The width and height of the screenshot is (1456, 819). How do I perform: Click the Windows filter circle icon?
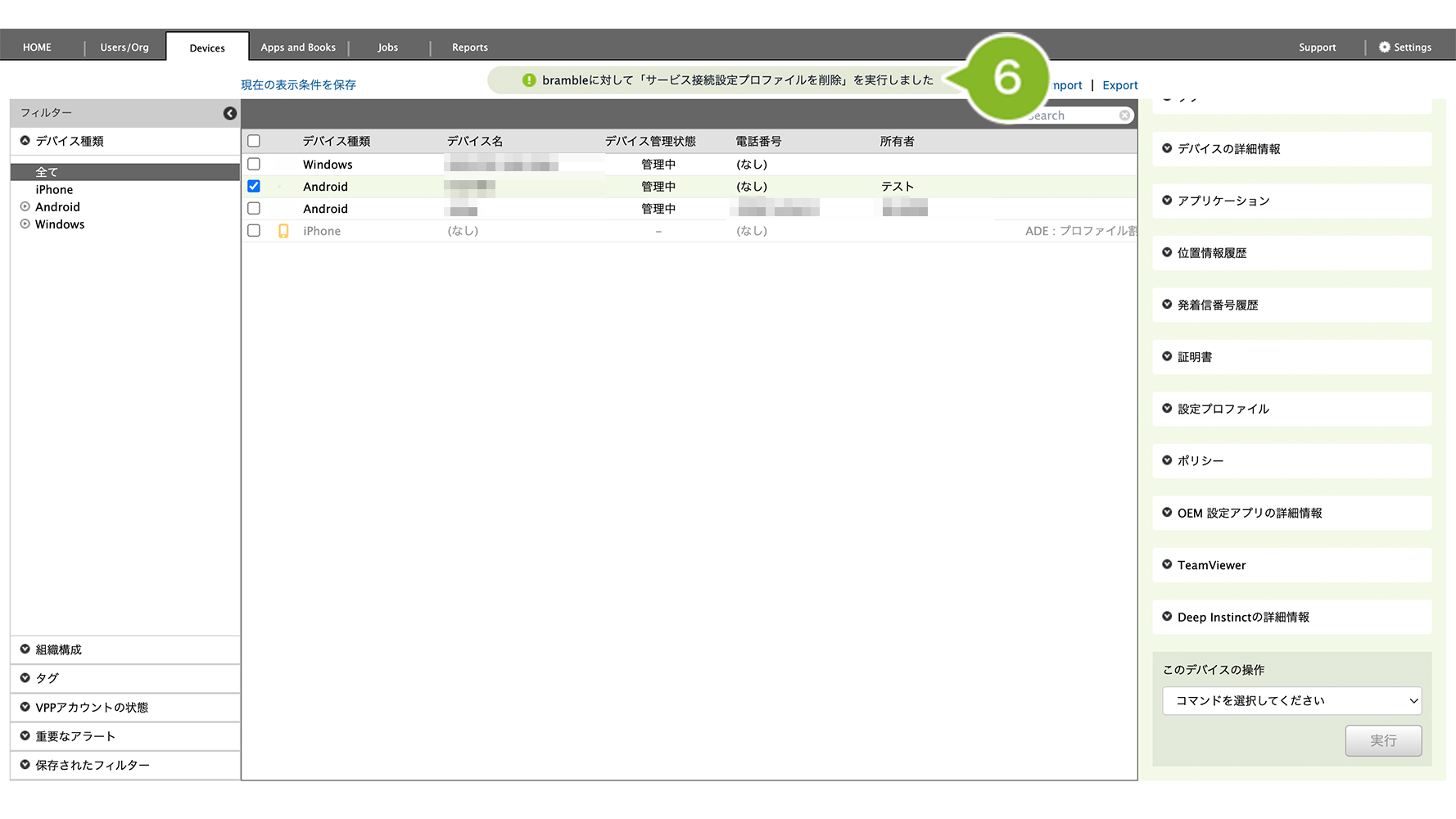click(25, 224)
